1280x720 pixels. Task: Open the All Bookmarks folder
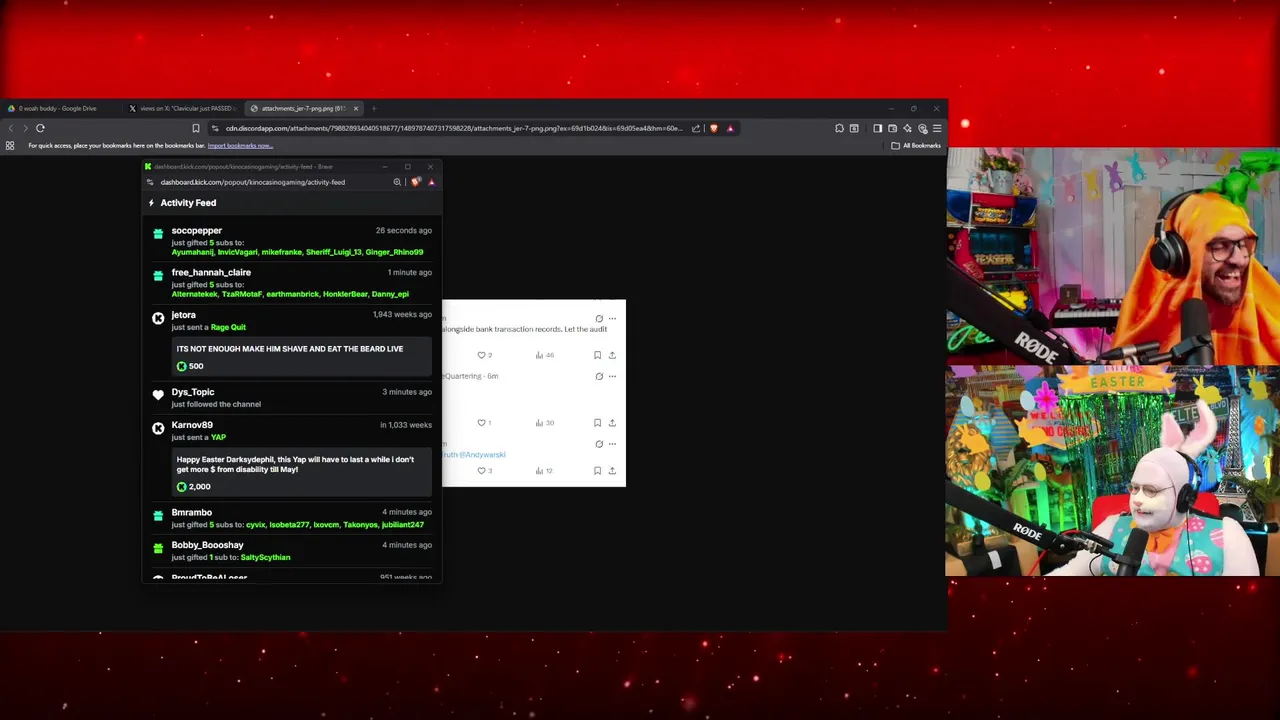click(916, 146)
